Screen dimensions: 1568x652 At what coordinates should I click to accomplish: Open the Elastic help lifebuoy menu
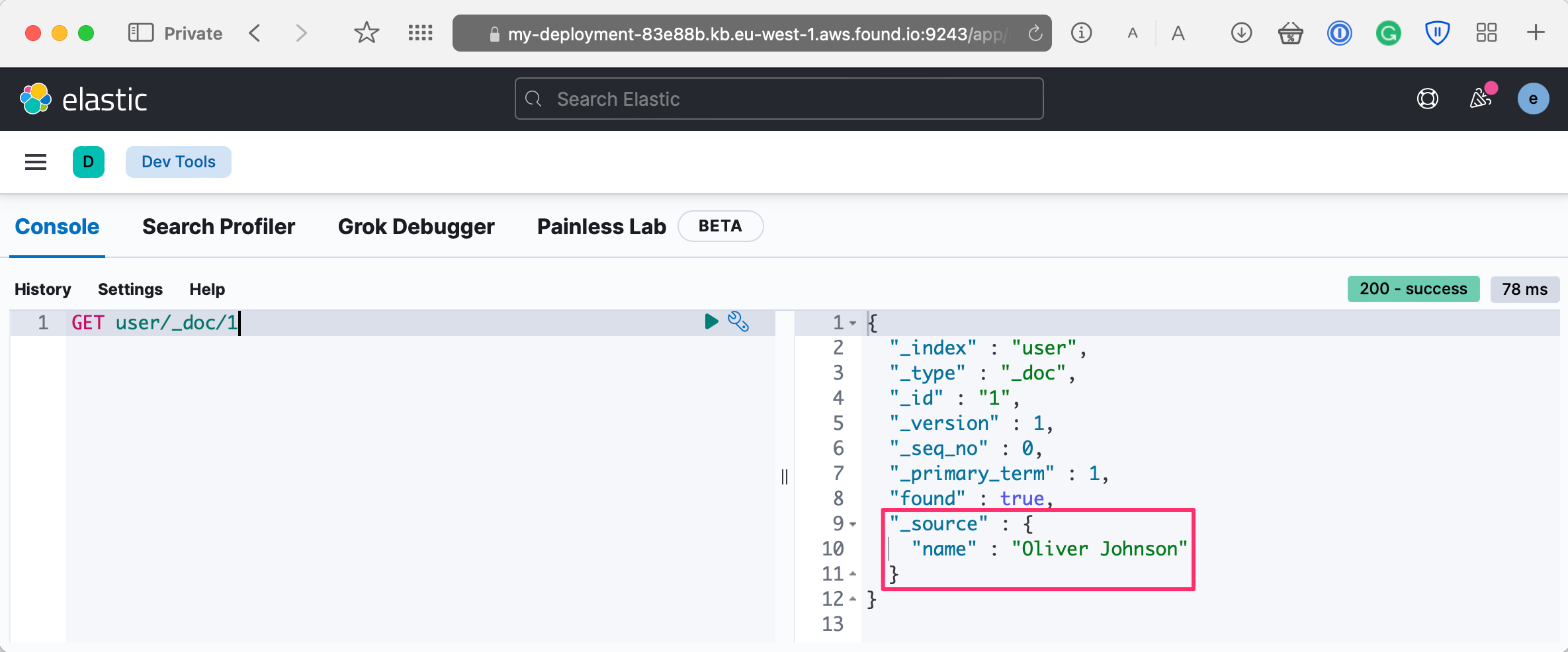pos(1427,99)
